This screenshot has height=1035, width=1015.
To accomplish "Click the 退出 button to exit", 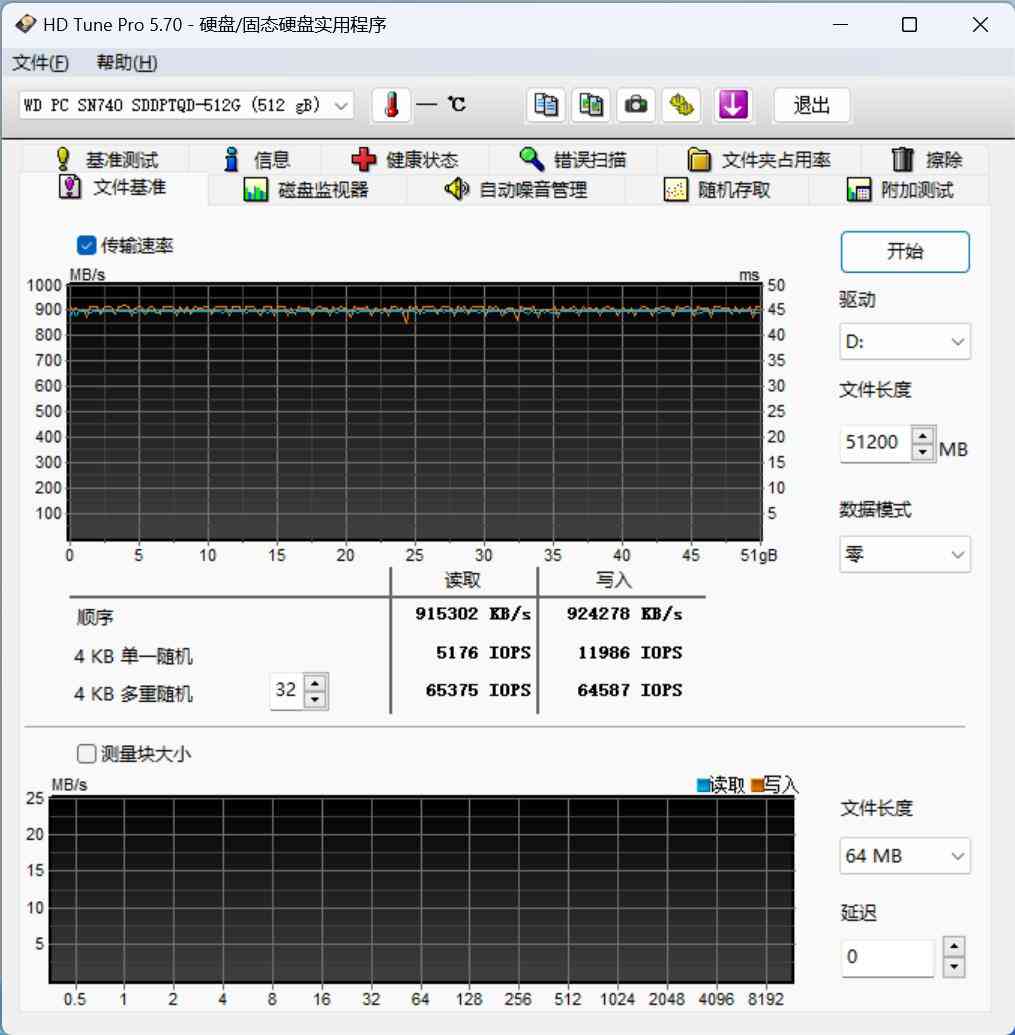I will 812,105.
